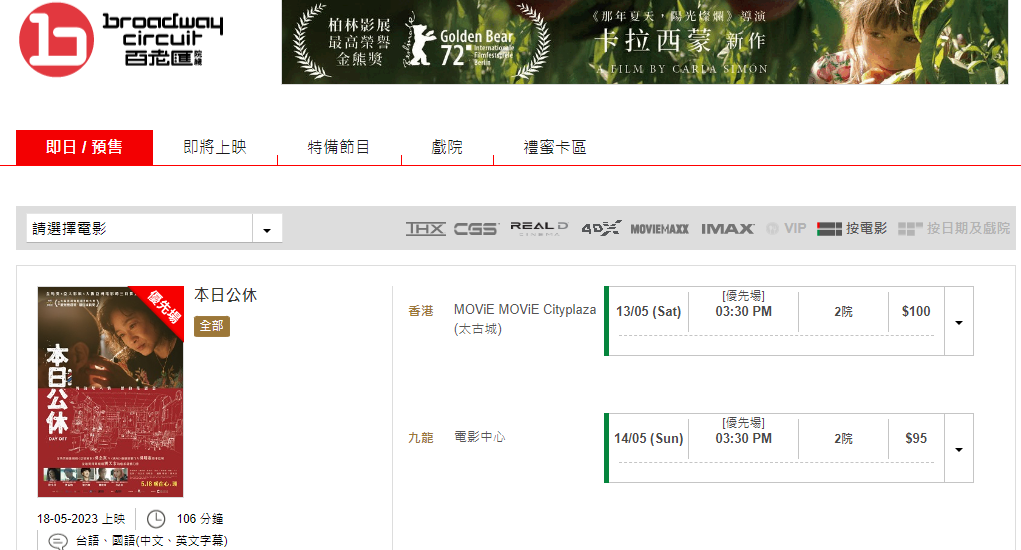Click the speech bubble language icon
The height and width of the screenshot is (550, 1021).
(x=58, y=541)
